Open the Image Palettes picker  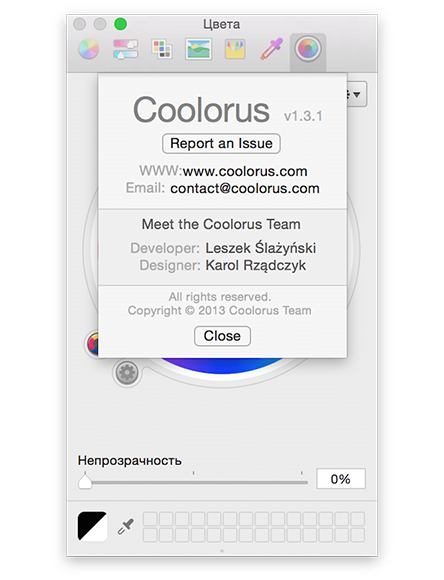[x=199, y=49]
